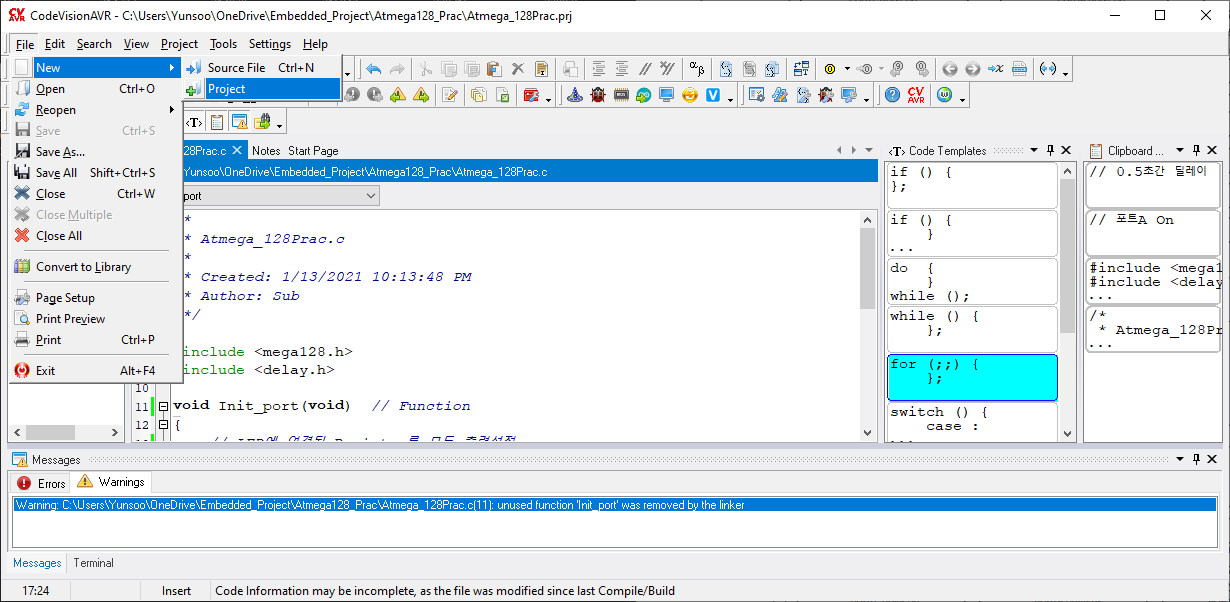Select the for (;;) code template

[972, 377]
